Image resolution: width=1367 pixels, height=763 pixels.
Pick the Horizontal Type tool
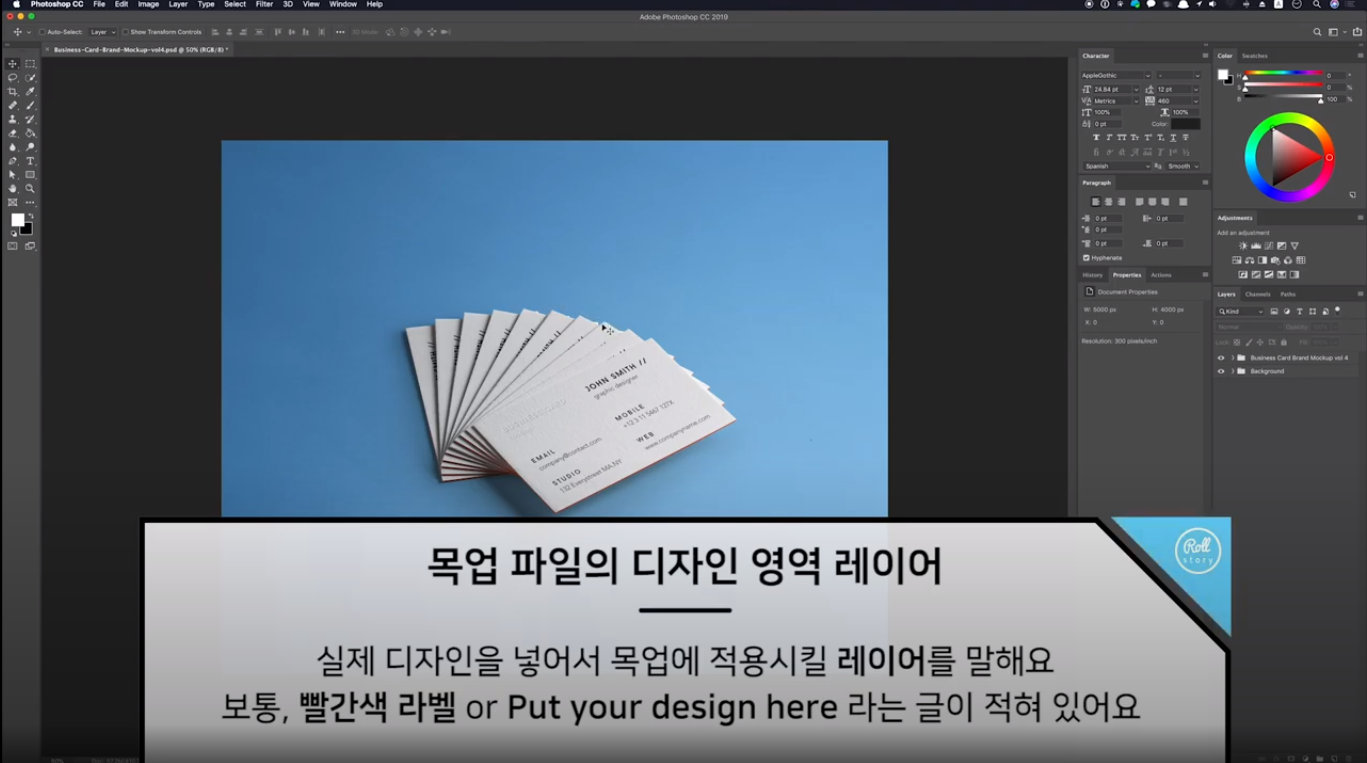click(x=30, y=161)
